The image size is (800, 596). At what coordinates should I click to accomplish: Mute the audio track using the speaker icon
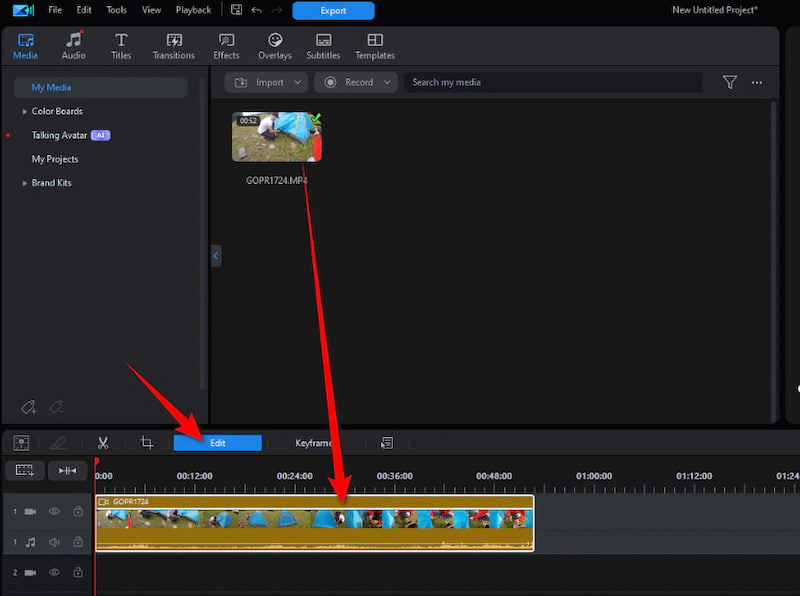53,542
